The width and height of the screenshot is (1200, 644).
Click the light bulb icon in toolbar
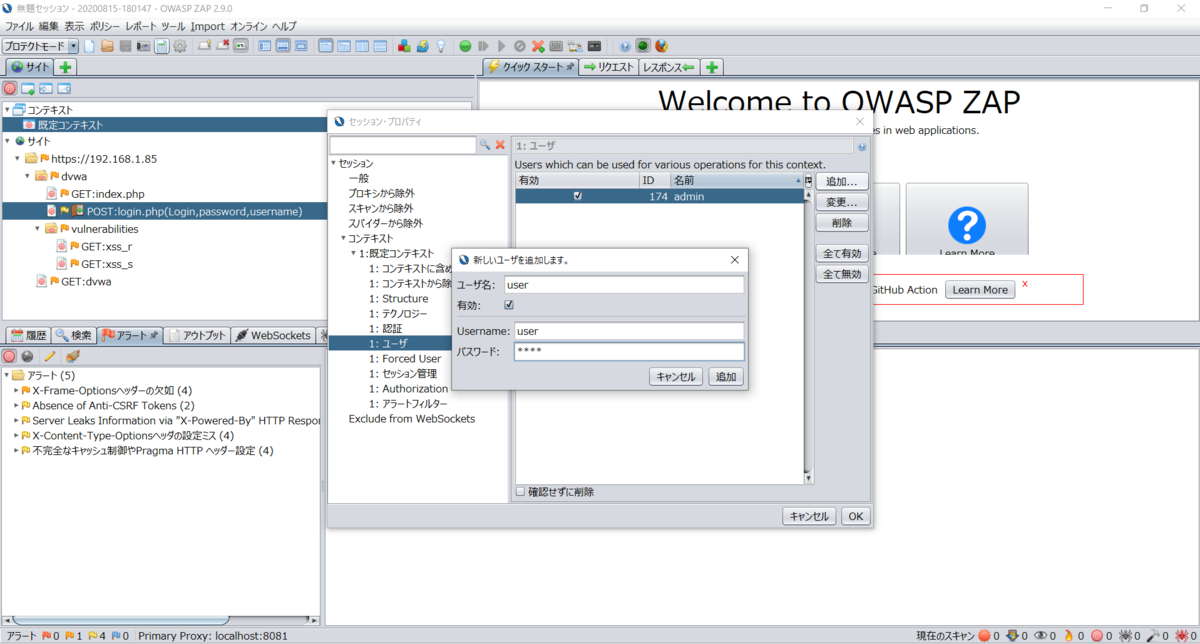[x=440, y=46]
